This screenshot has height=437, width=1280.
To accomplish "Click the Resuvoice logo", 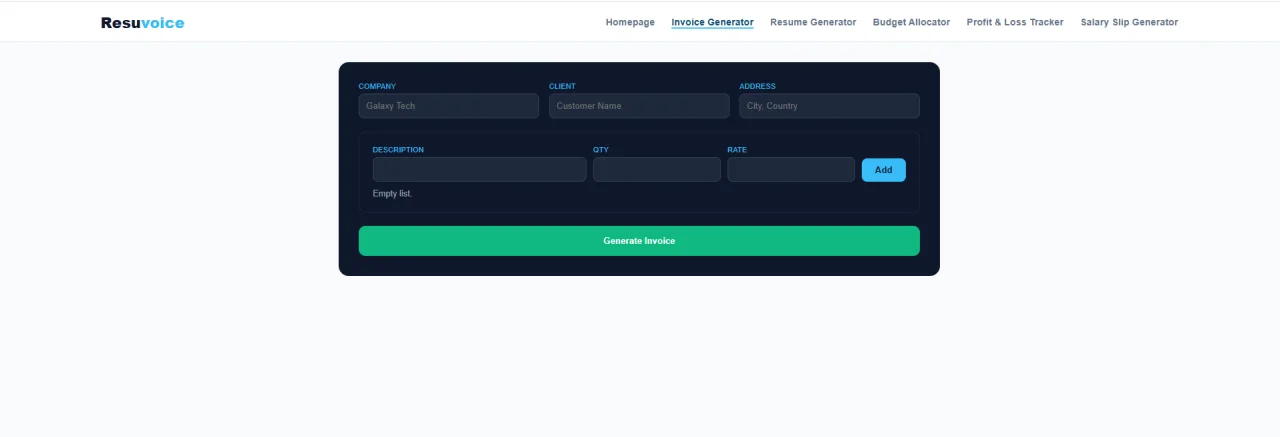I will pos(142,22).
